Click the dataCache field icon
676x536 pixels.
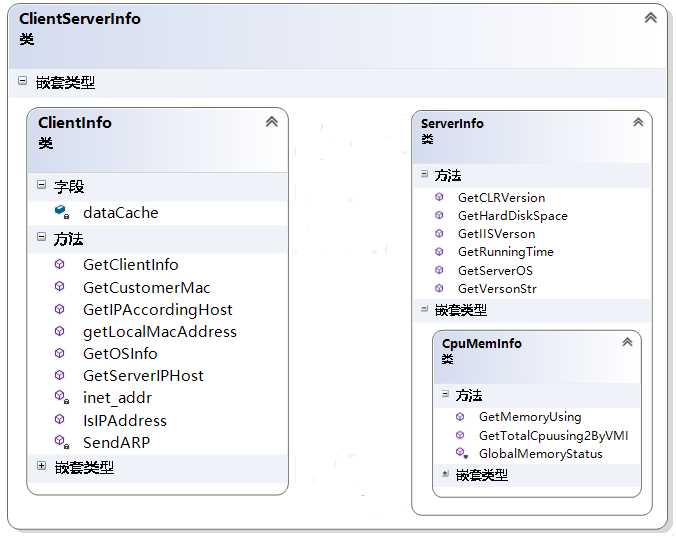(61, 212)
